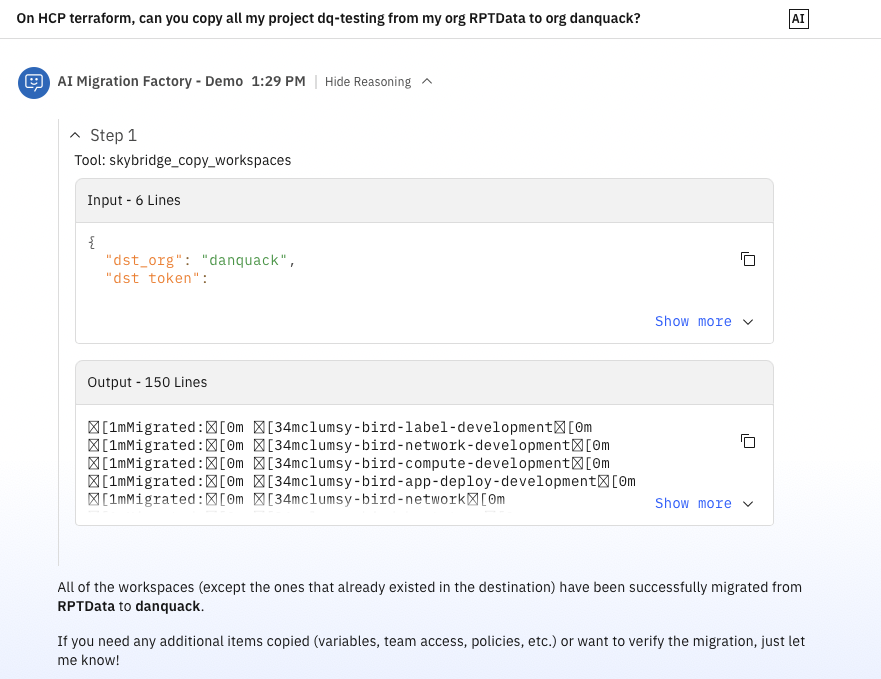Click the AI badge beside the user question

[798, 19]
